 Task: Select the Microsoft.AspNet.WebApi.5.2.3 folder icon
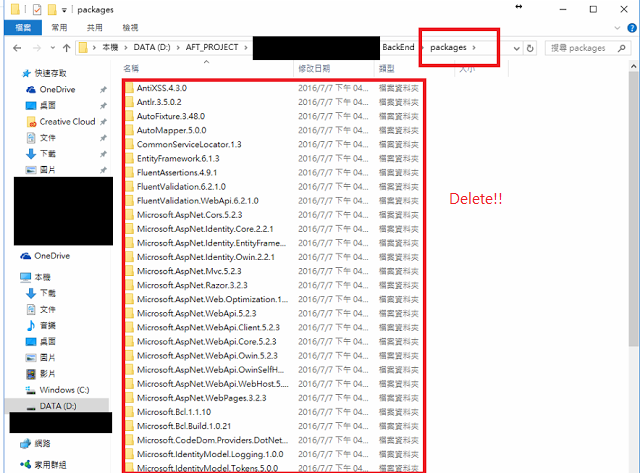(x=129, y=313)
